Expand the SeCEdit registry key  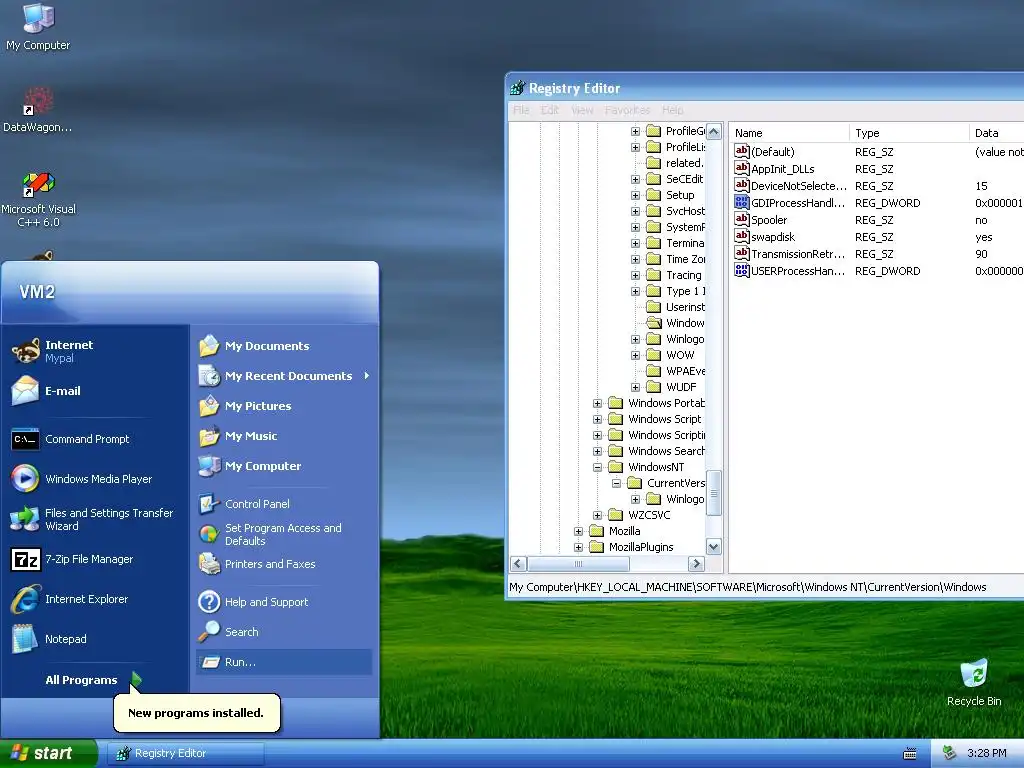click(635, 179)
